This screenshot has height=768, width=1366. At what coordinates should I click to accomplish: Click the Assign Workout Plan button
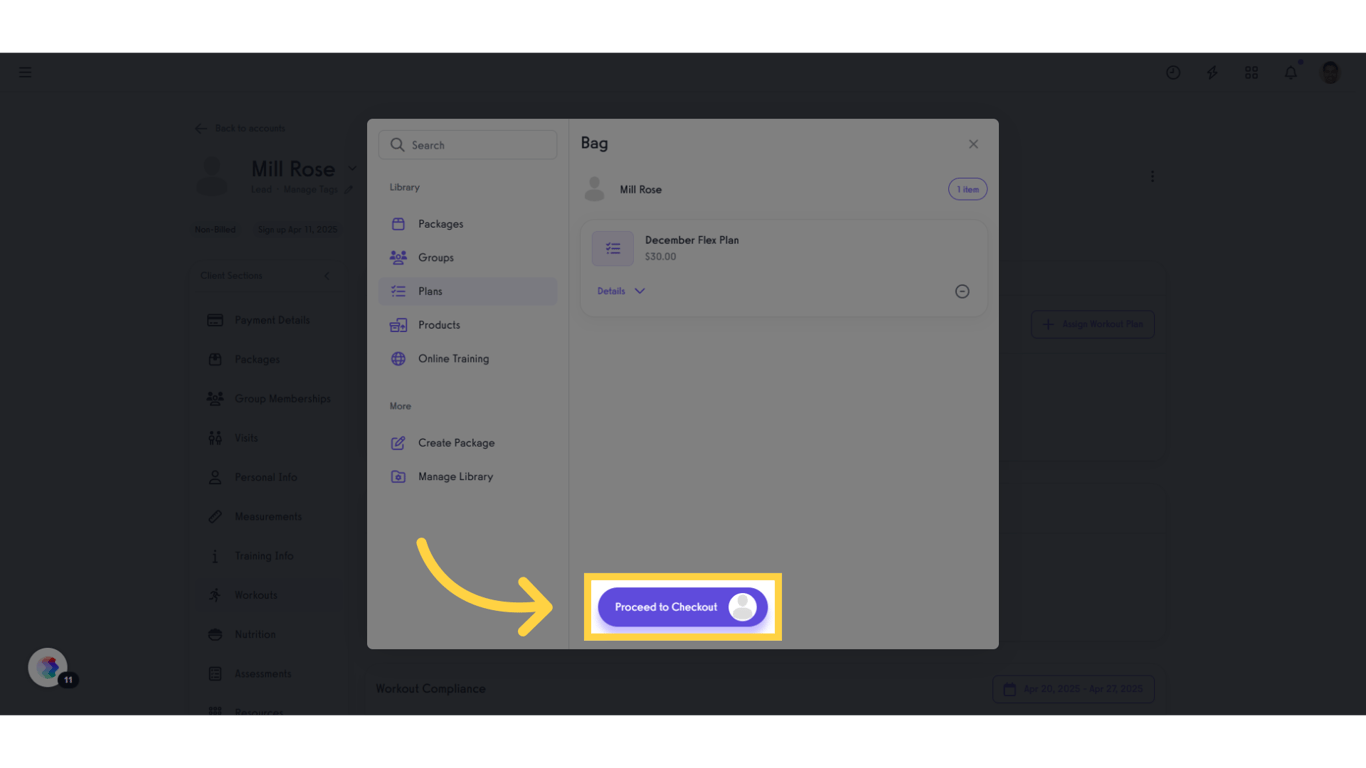(x=1093, y=324)
